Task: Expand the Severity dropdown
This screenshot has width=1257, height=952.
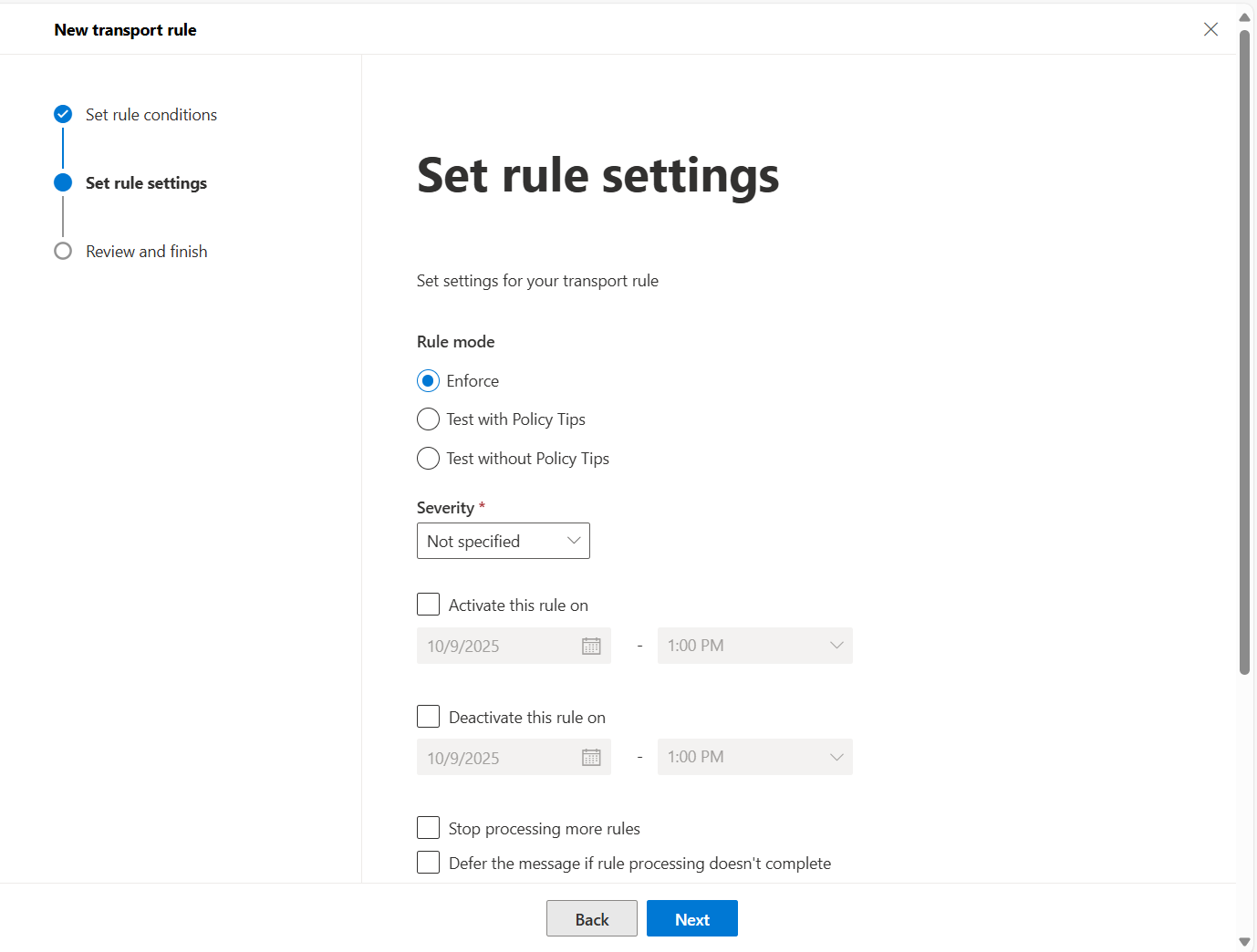Action: pos(503,541)
